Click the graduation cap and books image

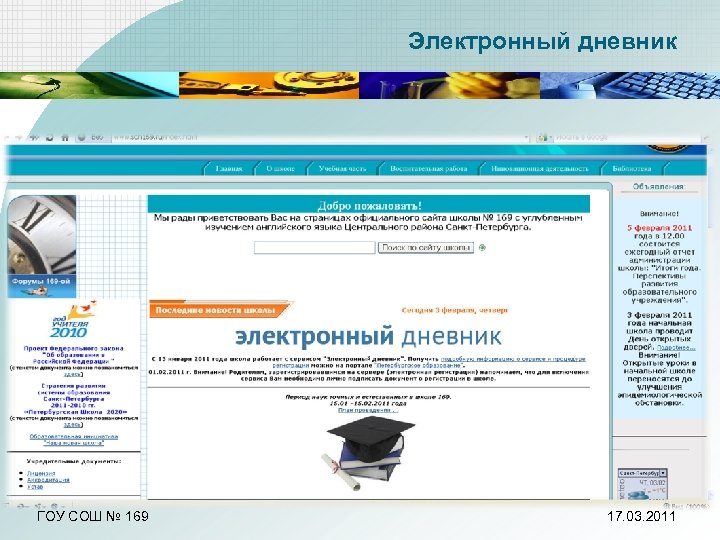tap(369, 454)
